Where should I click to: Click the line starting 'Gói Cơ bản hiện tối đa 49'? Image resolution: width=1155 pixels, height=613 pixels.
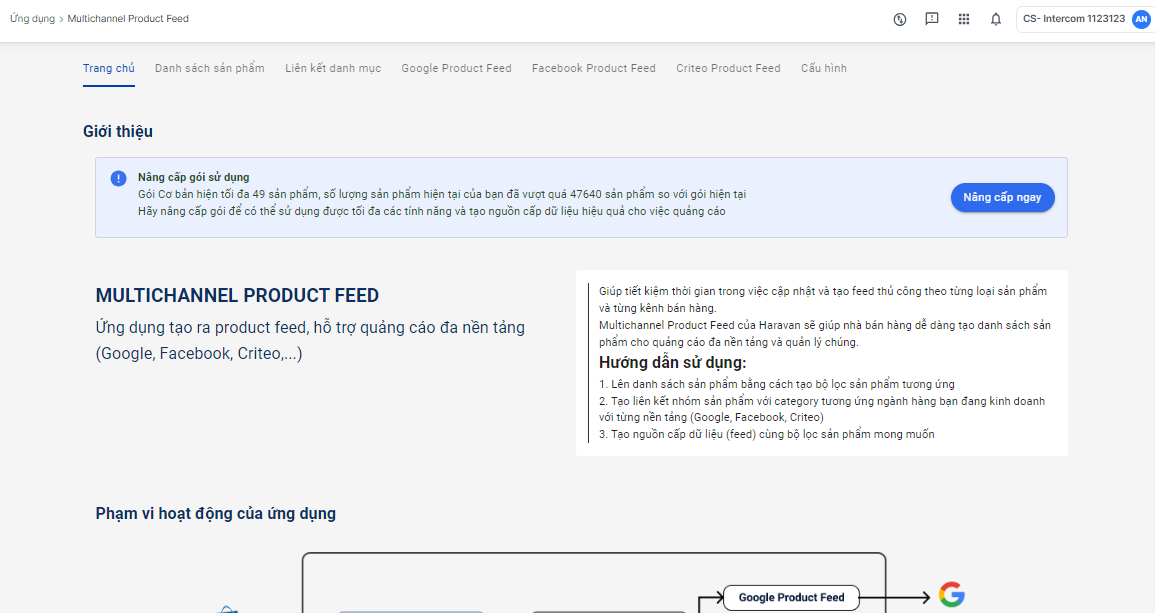[x=442, y=195]
